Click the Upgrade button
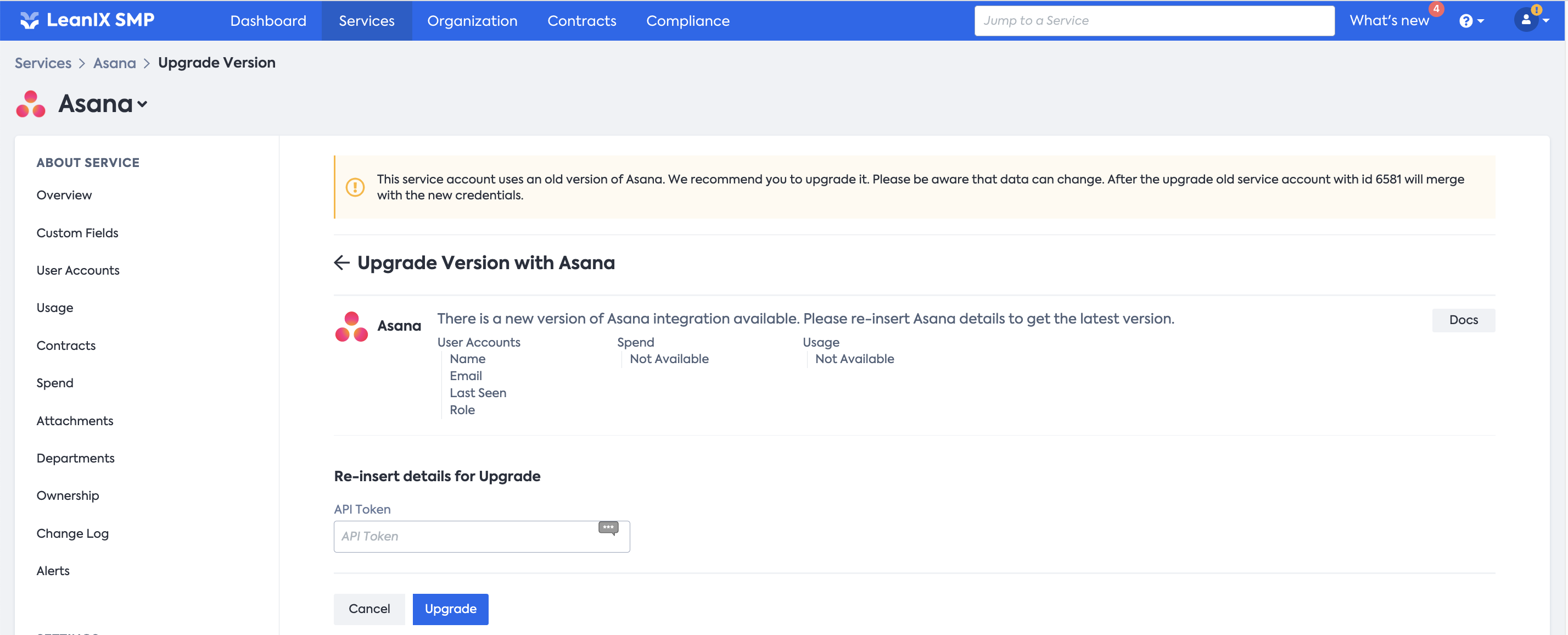 pyautogui.click(x=450, y=608)
